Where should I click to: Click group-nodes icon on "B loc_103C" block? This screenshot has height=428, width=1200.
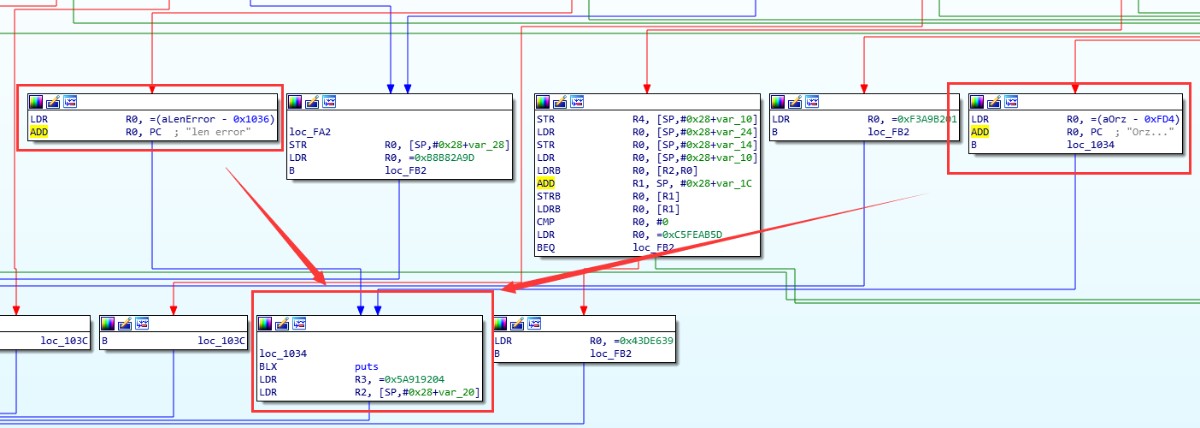(x=143, y=324)
